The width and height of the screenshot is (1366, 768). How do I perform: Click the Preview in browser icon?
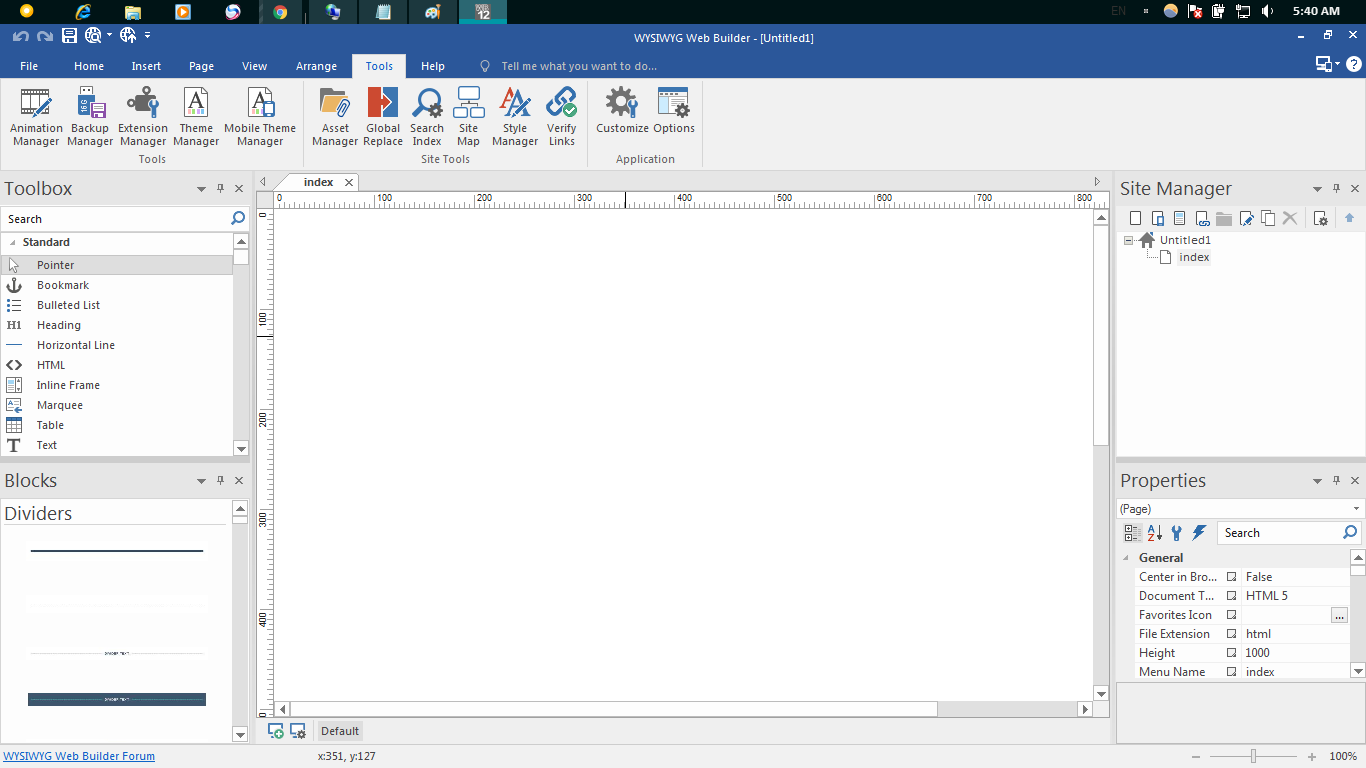point(93,36)
